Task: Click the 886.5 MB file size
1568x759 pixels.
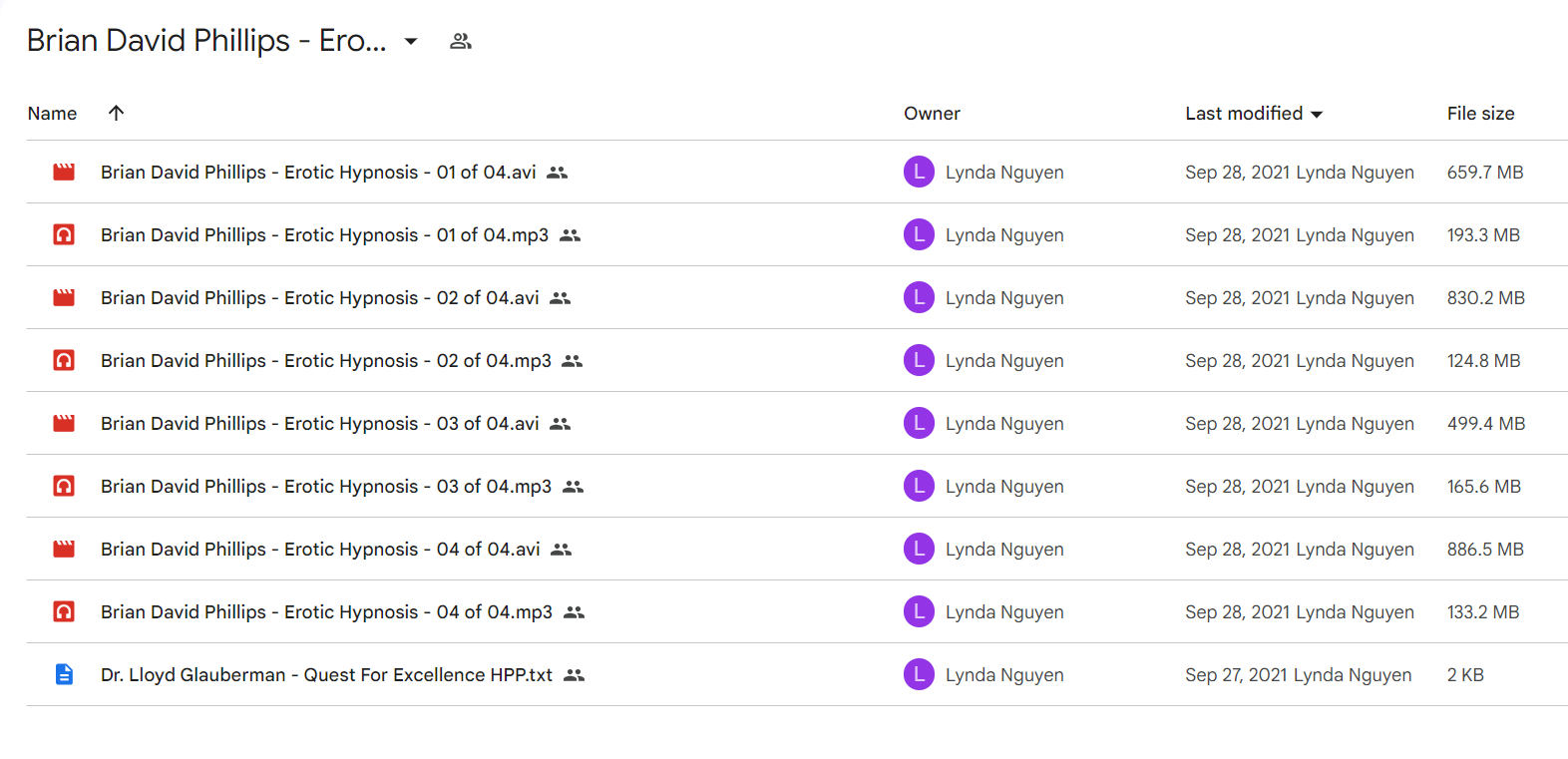Action: (1485, 550)
